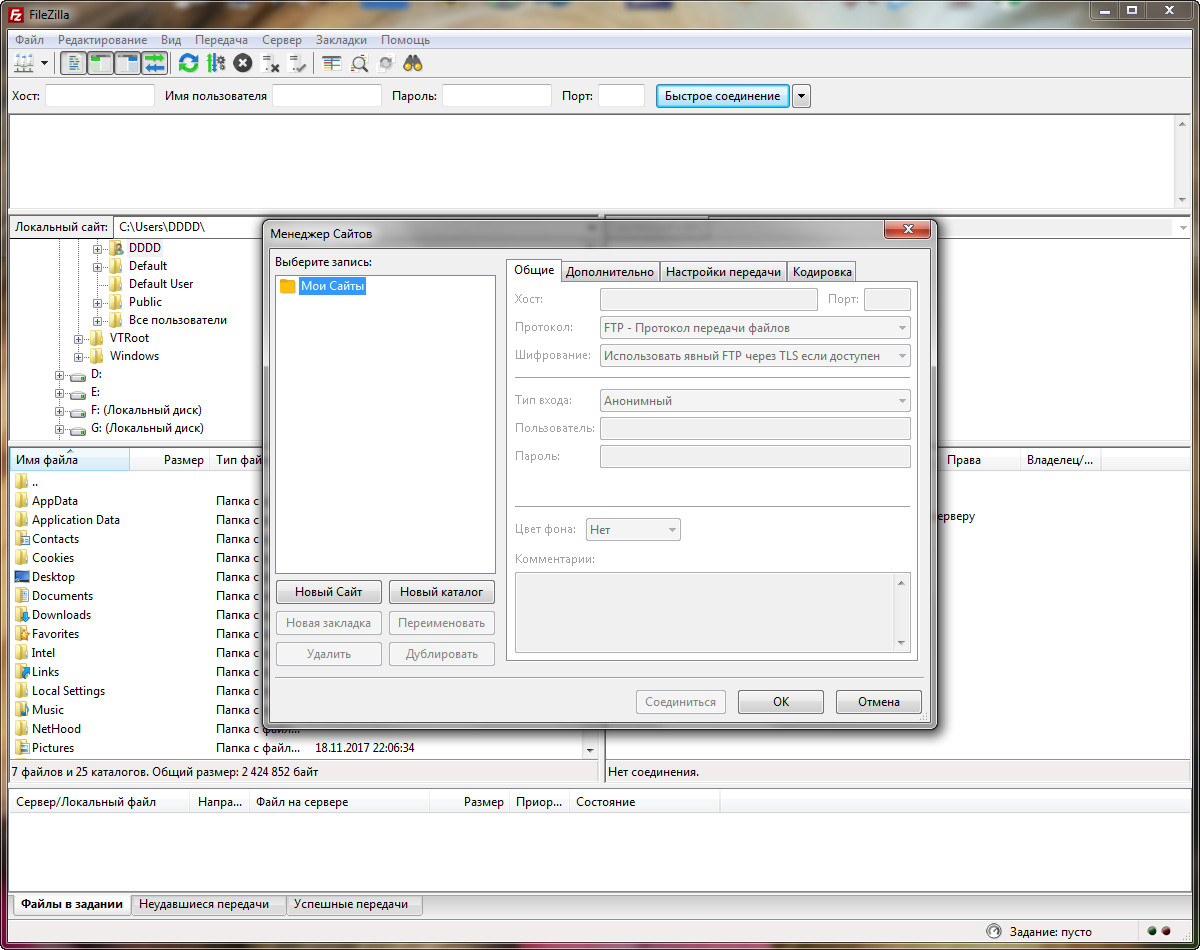Expand the DDDD folder in local tree
This screenshot has height=950, width=1200.
[98, 248]
